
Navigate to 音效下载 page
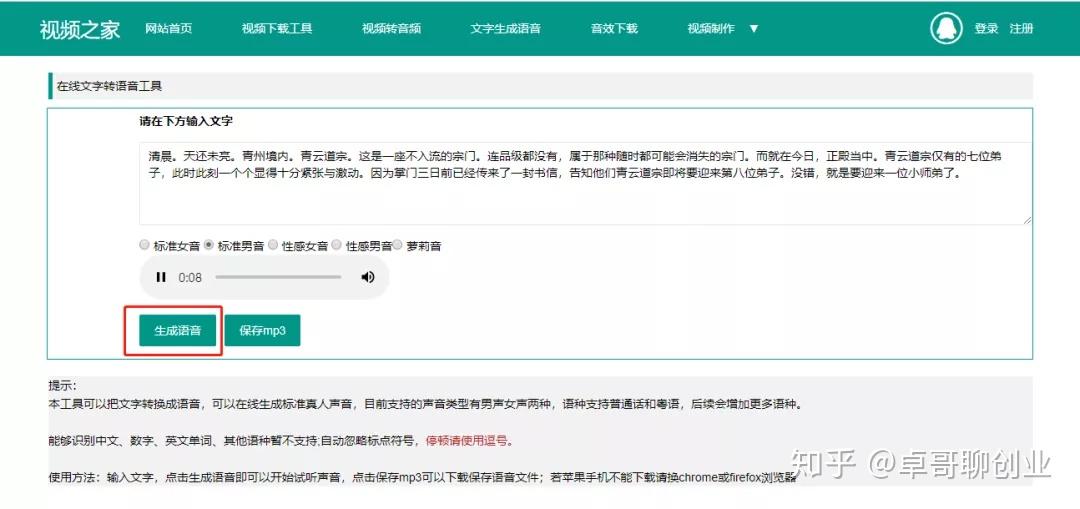coord(614,29)
